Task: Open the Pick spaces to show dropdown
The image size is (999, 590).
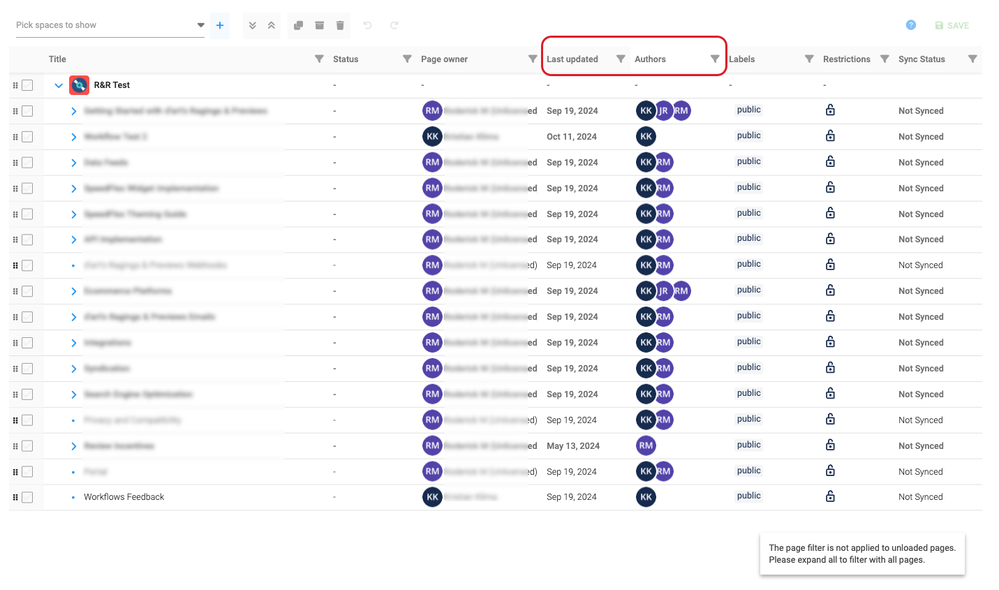Action: click(110, 25)
